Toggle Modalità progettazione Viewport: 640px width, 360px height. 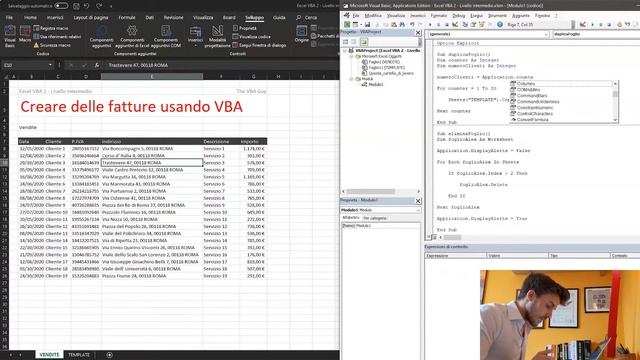(x=217, y=37)
